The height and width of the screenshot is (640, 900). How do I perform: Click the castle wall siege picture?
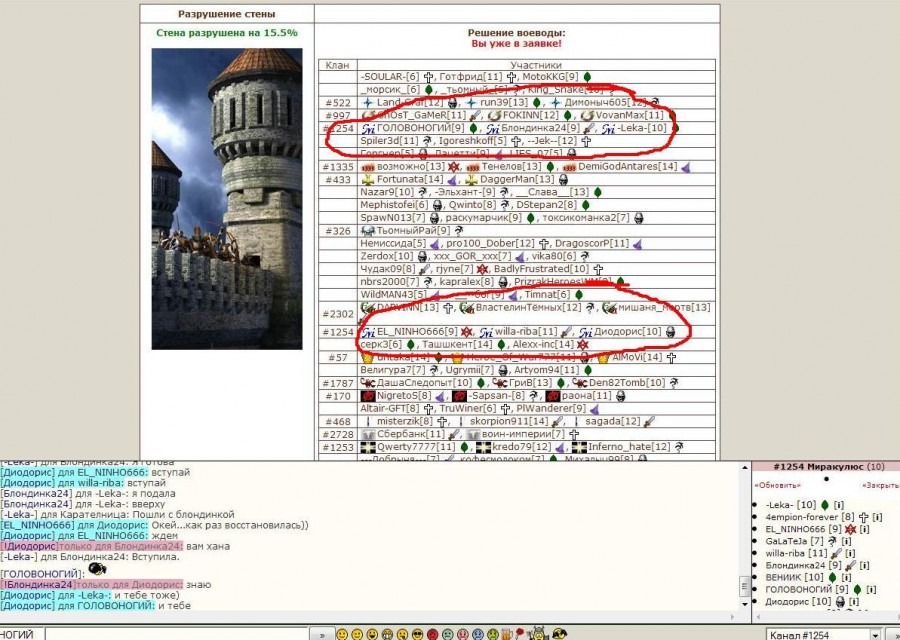tap(227, 199)
